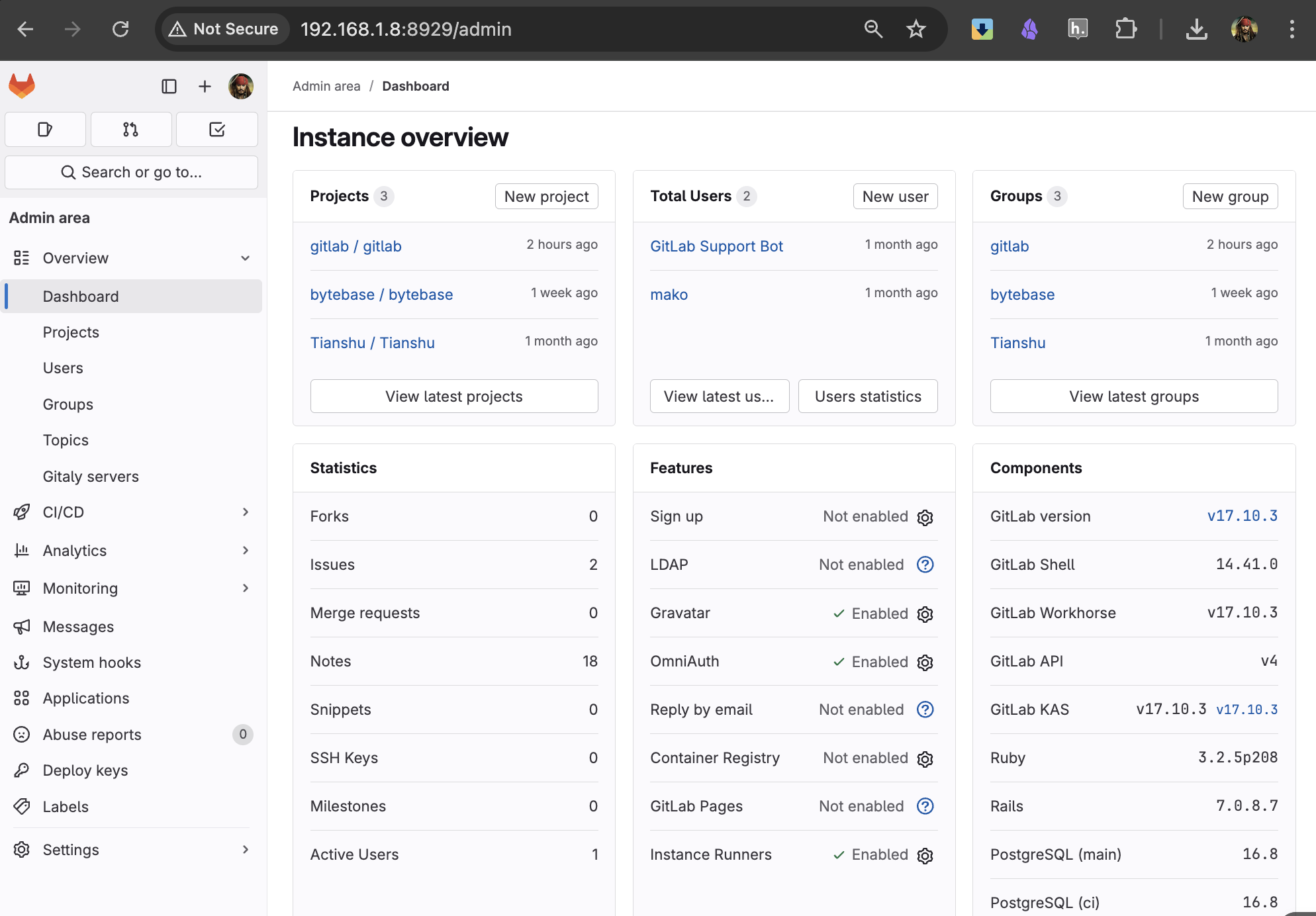Image resolution: width=1316 pixels, height=916 pixels.
Task: Open the Hypothesis extension icon
Action: [x=1078, y=29]
